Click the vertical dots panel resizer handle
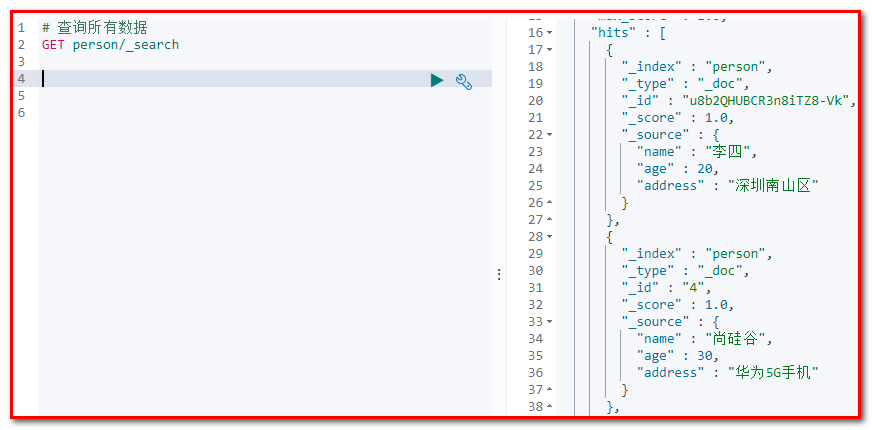The image size is (872, 430). [499, 274]
